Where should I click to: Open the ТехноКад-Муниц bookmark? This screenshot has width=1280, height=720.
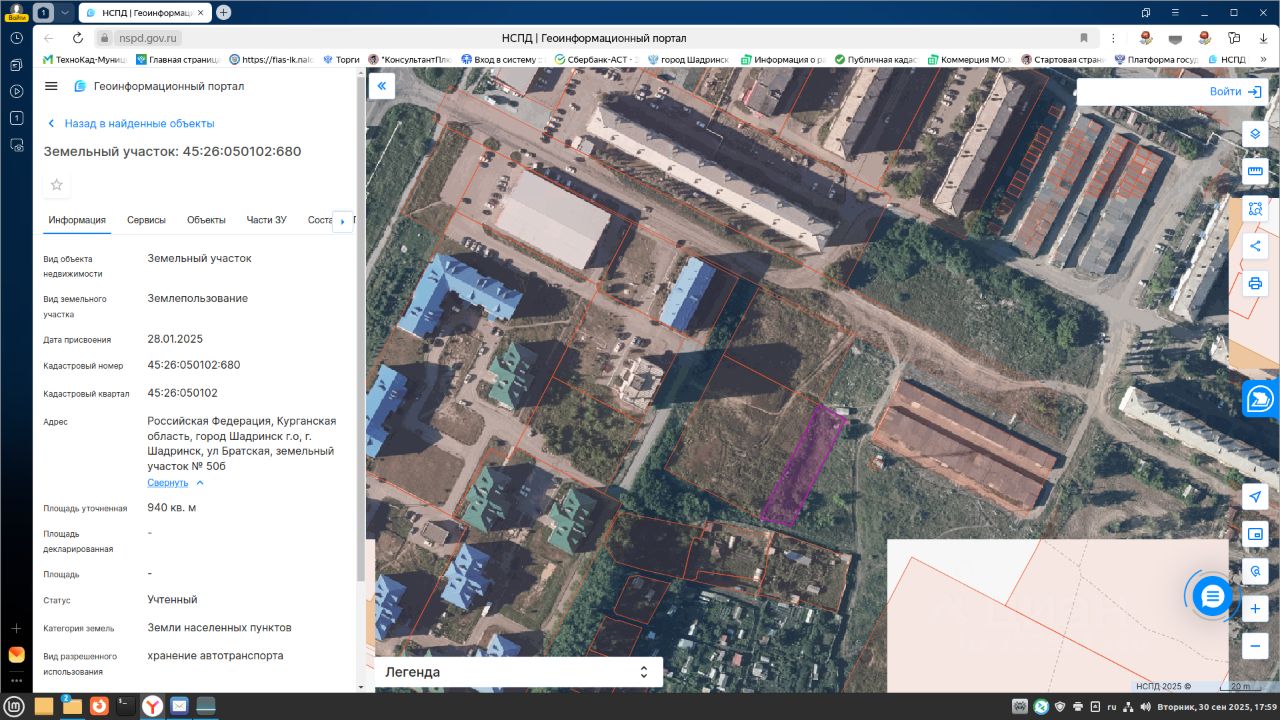click(x=84, y=59)
